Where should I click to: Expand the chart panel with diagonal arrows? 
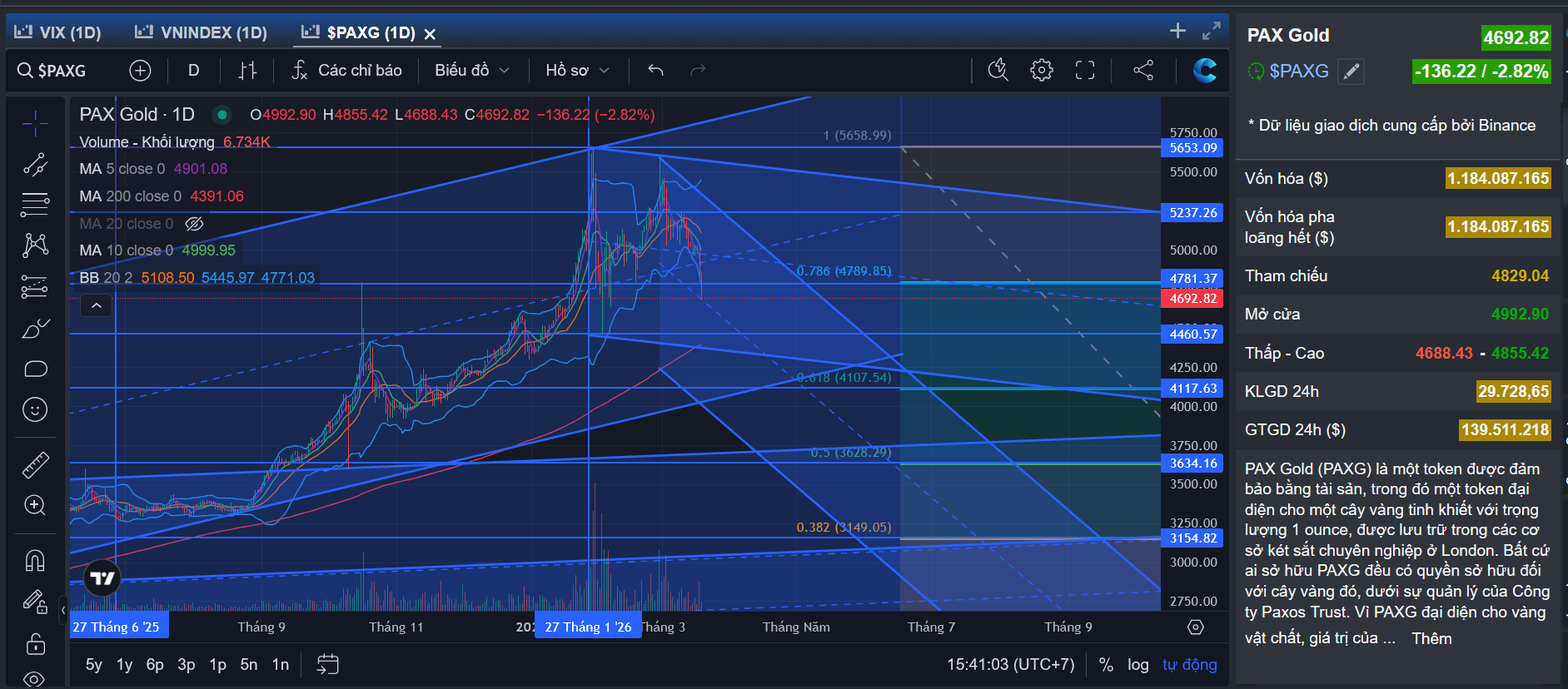pos(1212,31)
